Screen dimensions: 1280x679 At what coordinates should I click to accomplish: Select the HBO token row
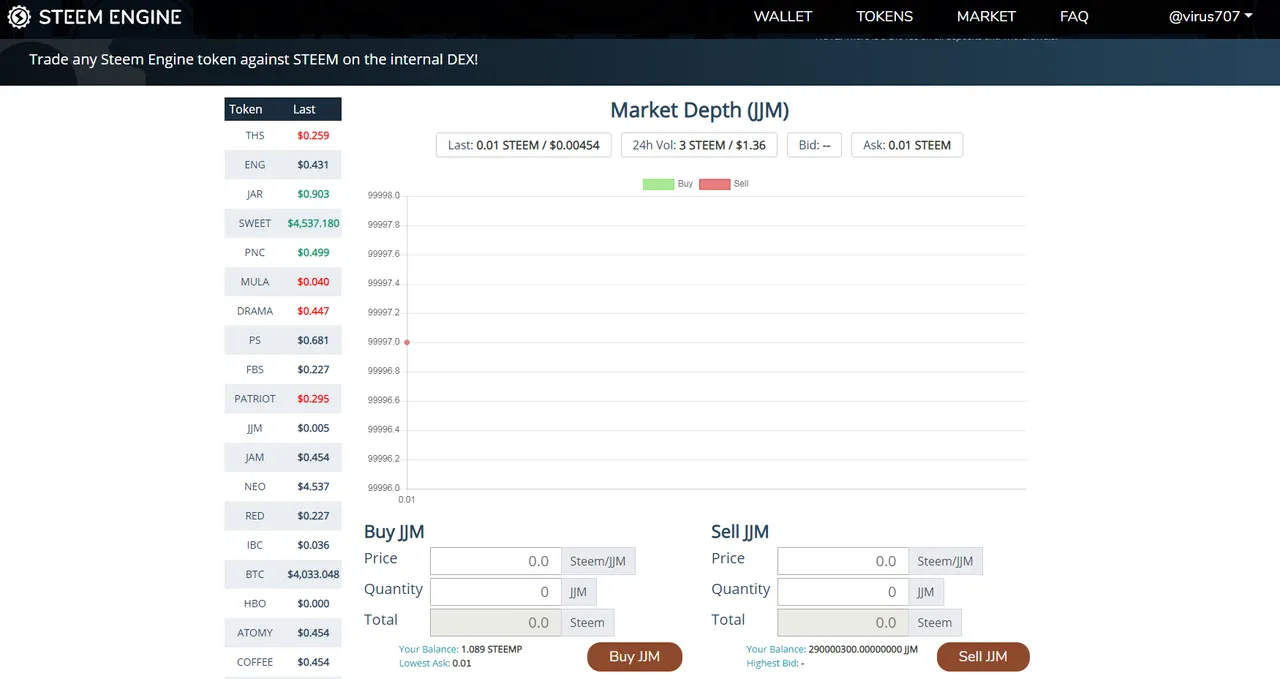coord(283,604)
